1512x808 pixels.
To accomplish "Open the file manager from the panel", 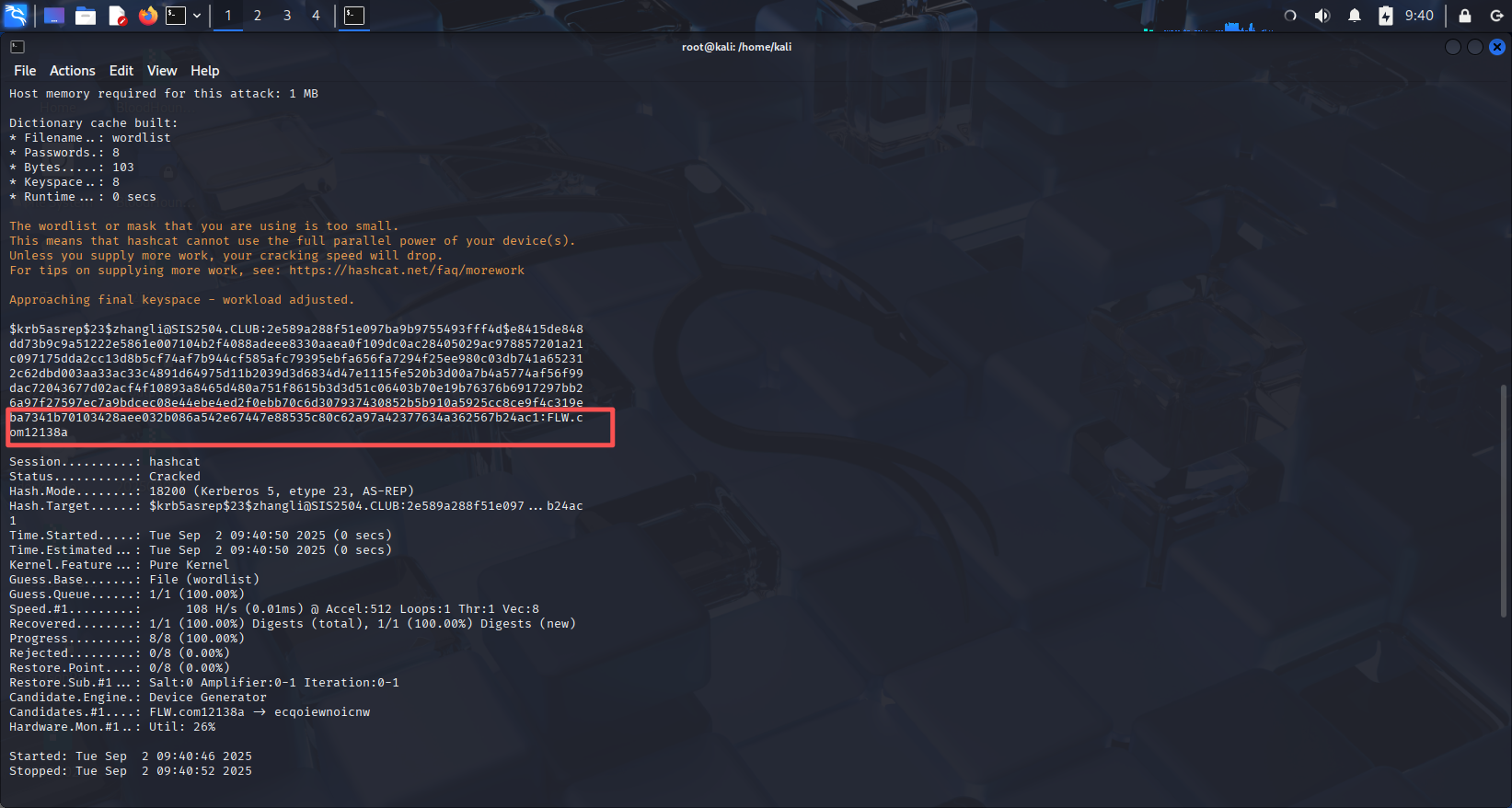I will tap(86, 16).
